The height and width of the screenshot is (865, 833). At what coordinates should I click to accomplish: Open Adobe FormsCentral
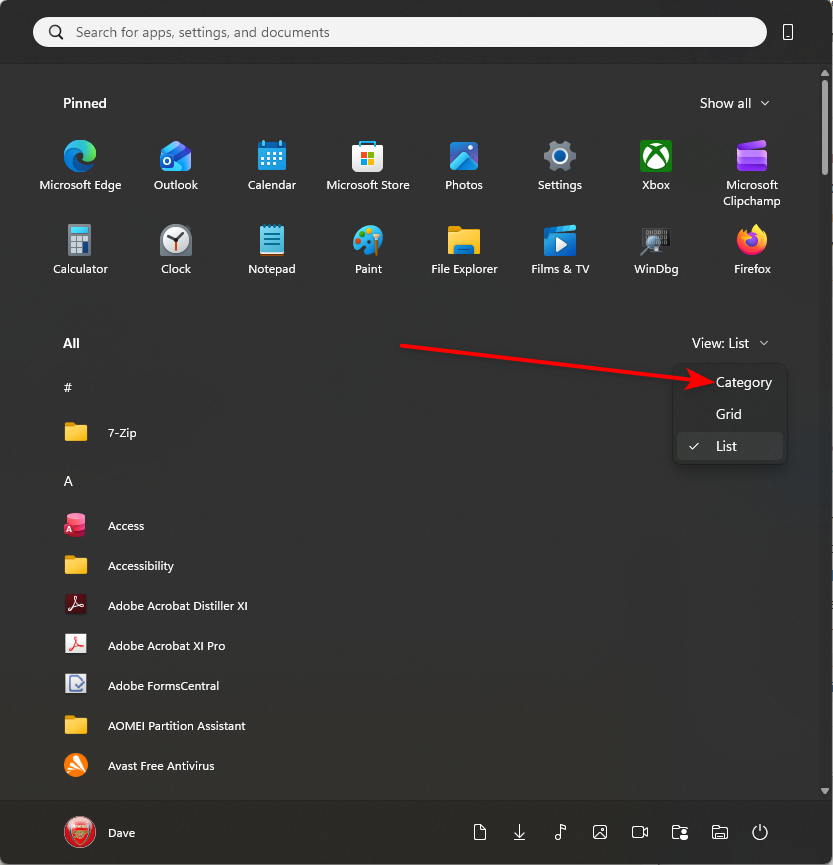click(142, 686)
